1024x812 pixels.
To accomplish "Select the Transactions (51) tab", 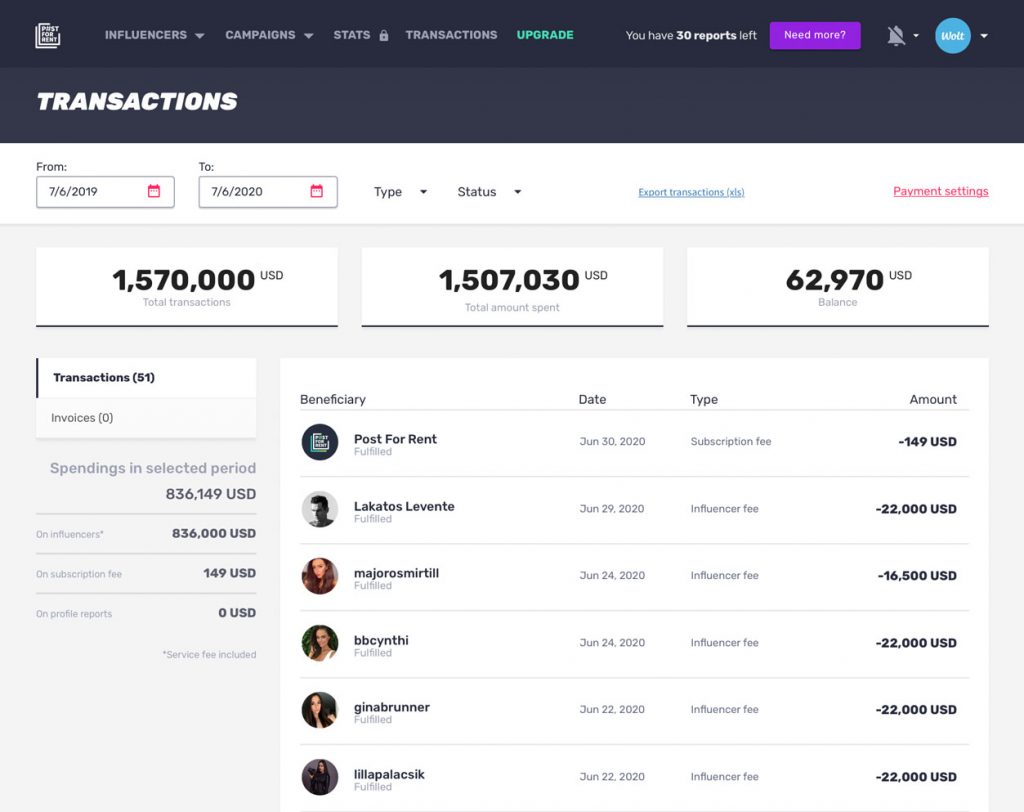I will [x=146, y=378].
